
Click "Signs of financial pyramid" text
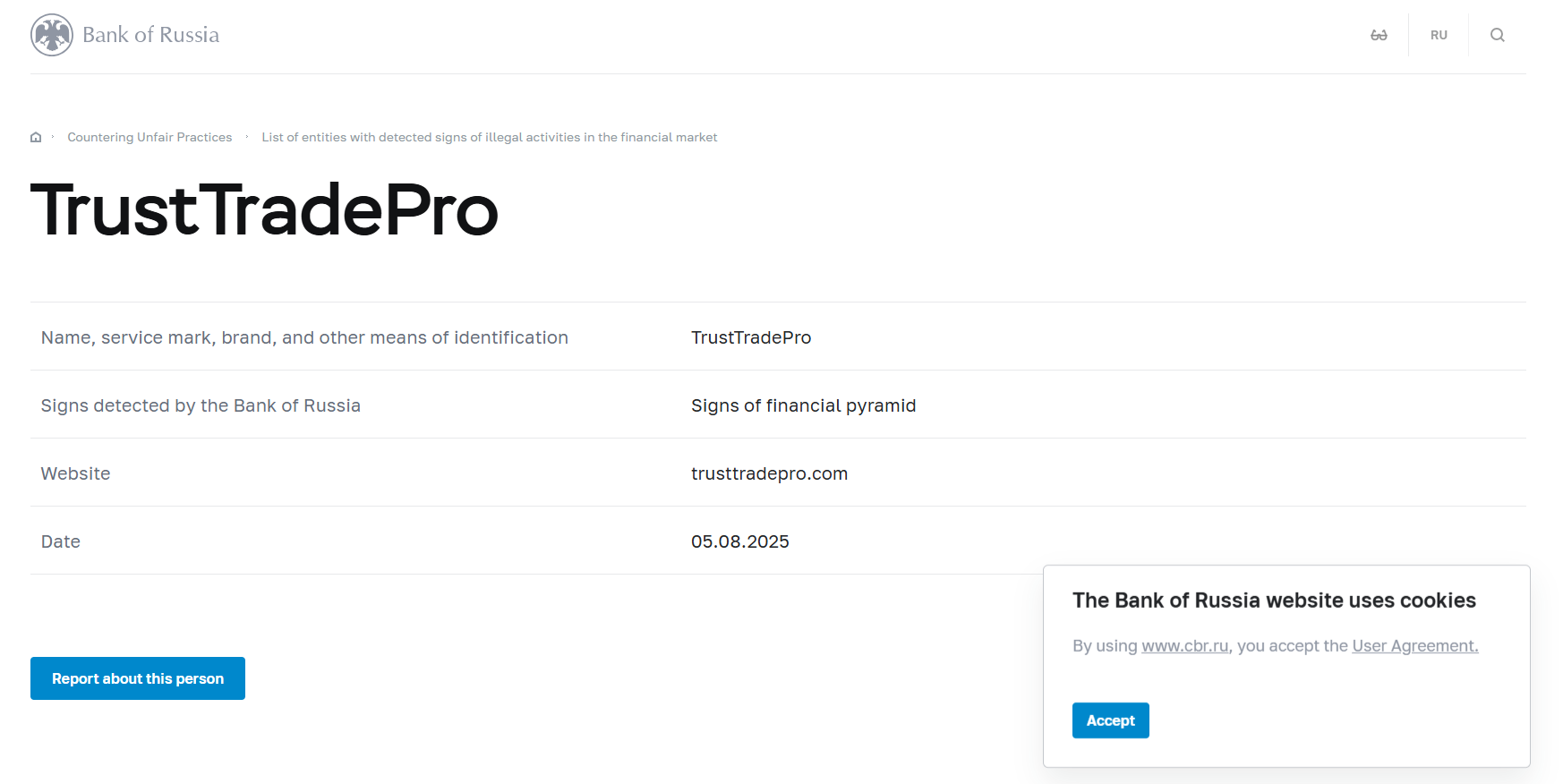coord(803,405)
